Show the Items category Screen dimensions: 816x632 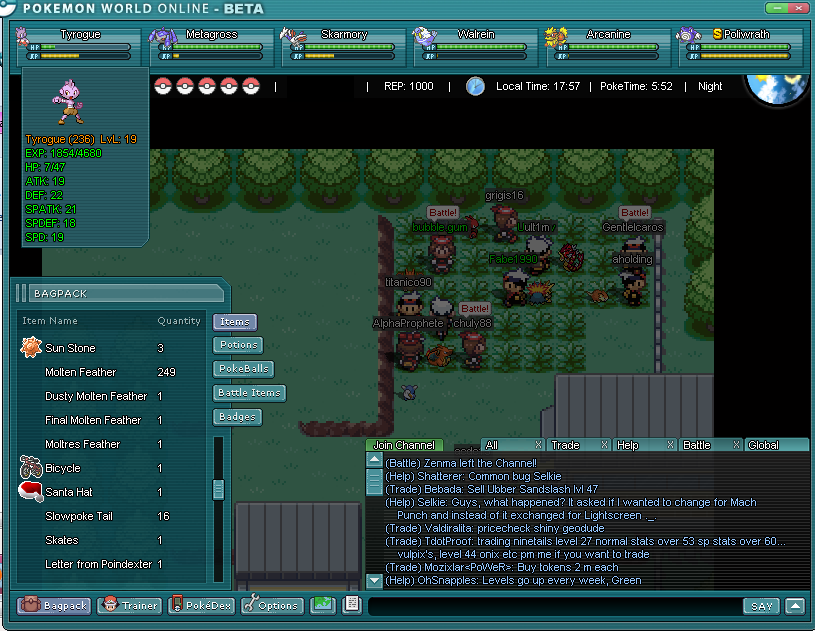point(235,322)
